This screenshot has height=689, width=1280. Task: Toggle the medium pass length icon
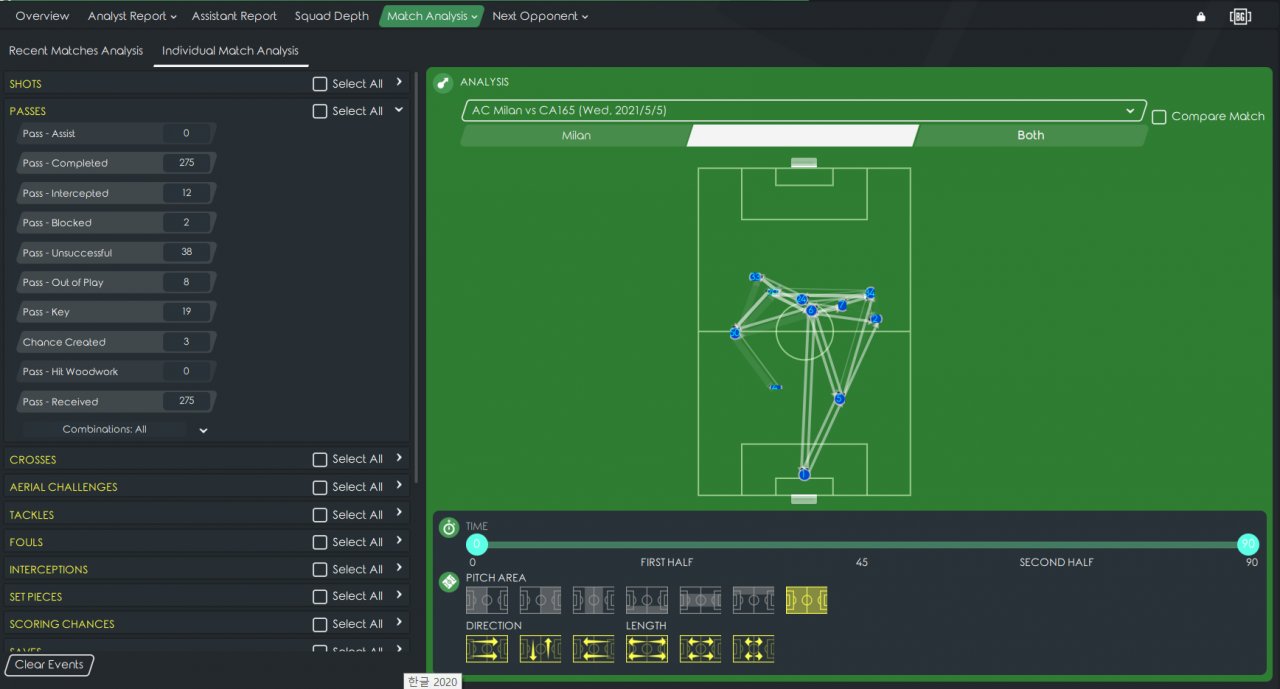click(x=700, y=649)
